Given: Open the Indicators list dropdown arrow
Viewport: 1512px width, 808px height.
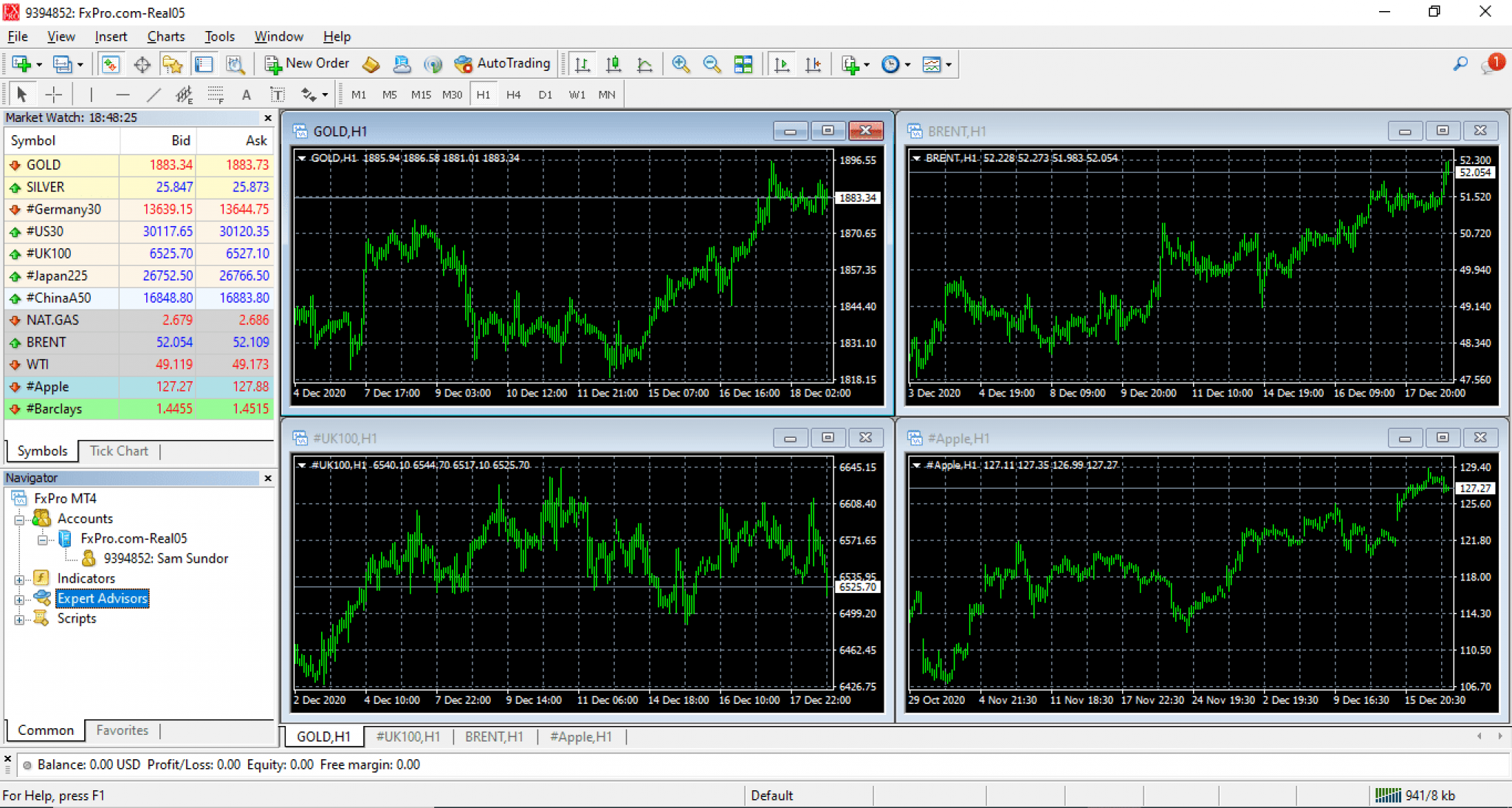Looking at the screenshot, I should [x=867, y=65].
